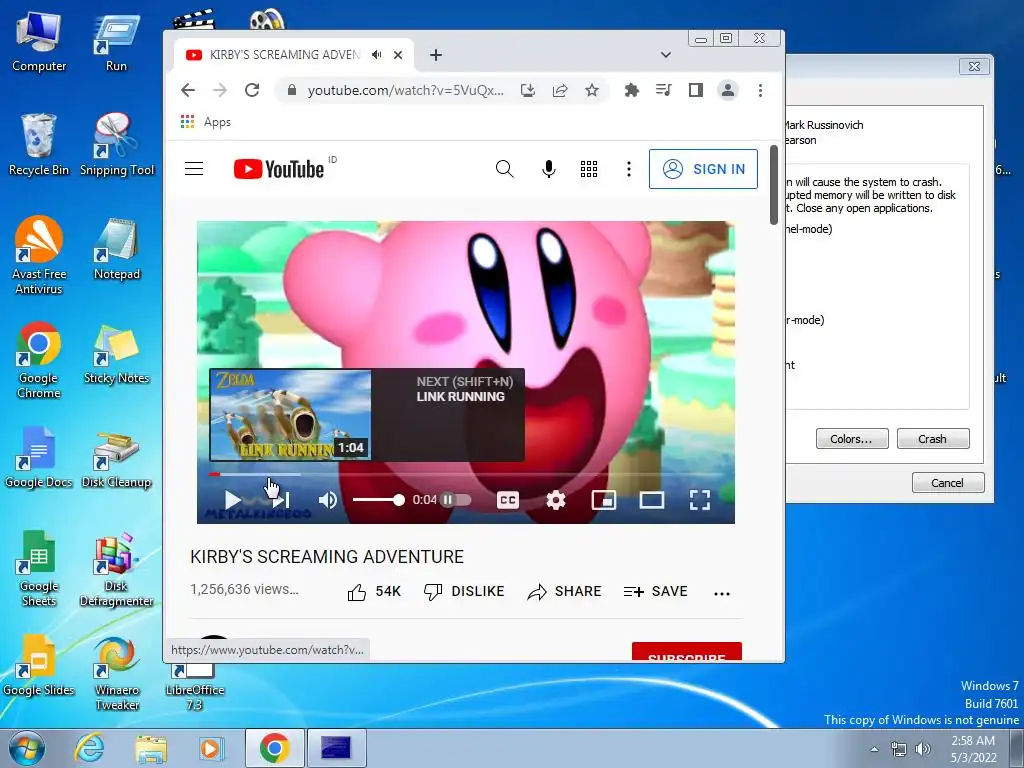Go to YouTube home via logo
Viewport: 1024px width, 768px height.
[x=279, y=169]
